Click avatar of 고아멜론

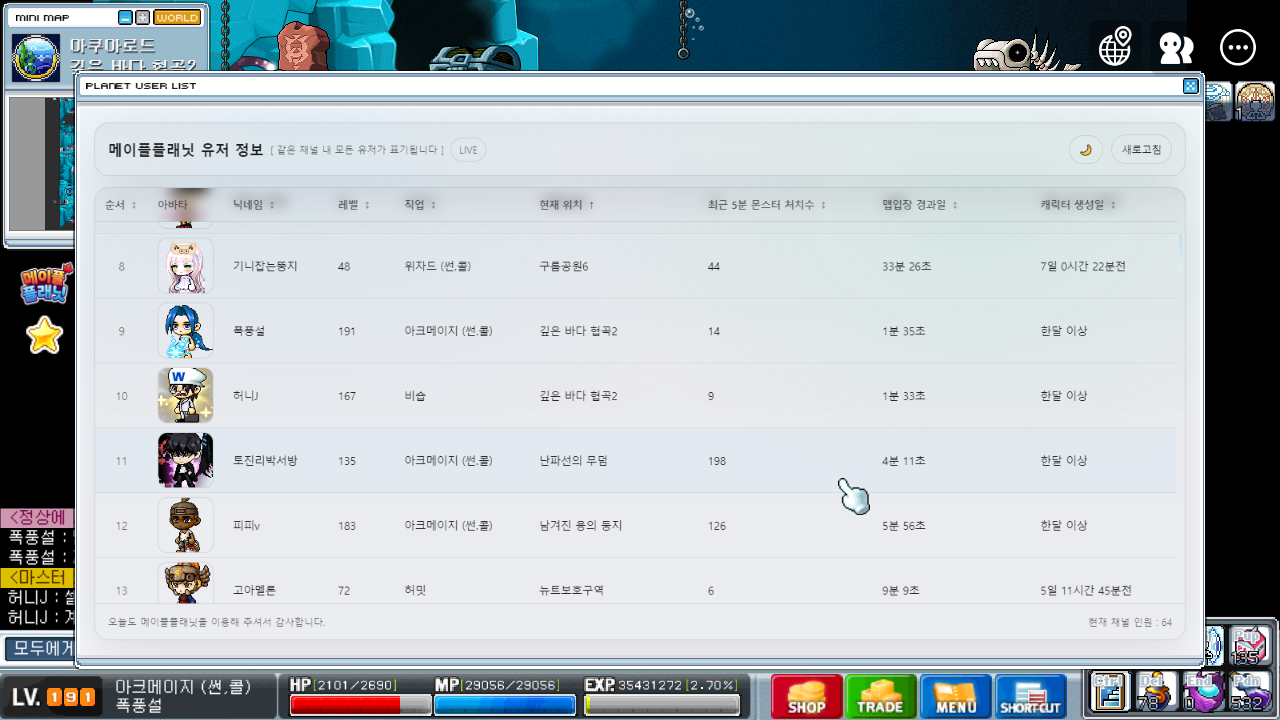pyautogui.click(x=185, y=583)
